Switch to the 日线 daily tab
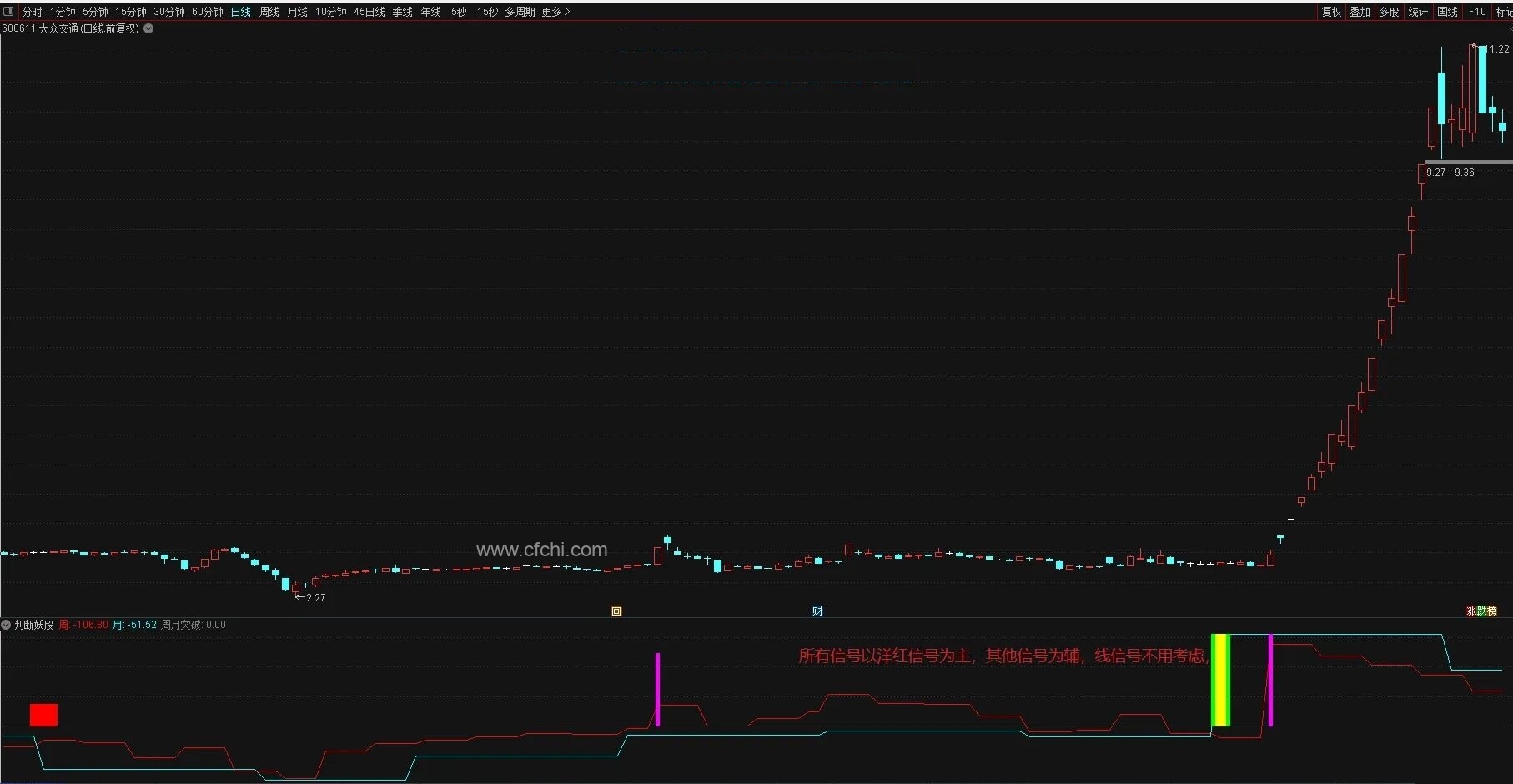Viewport: 1513px width, 784px height. pyautogui.click(x=241, y=12)
